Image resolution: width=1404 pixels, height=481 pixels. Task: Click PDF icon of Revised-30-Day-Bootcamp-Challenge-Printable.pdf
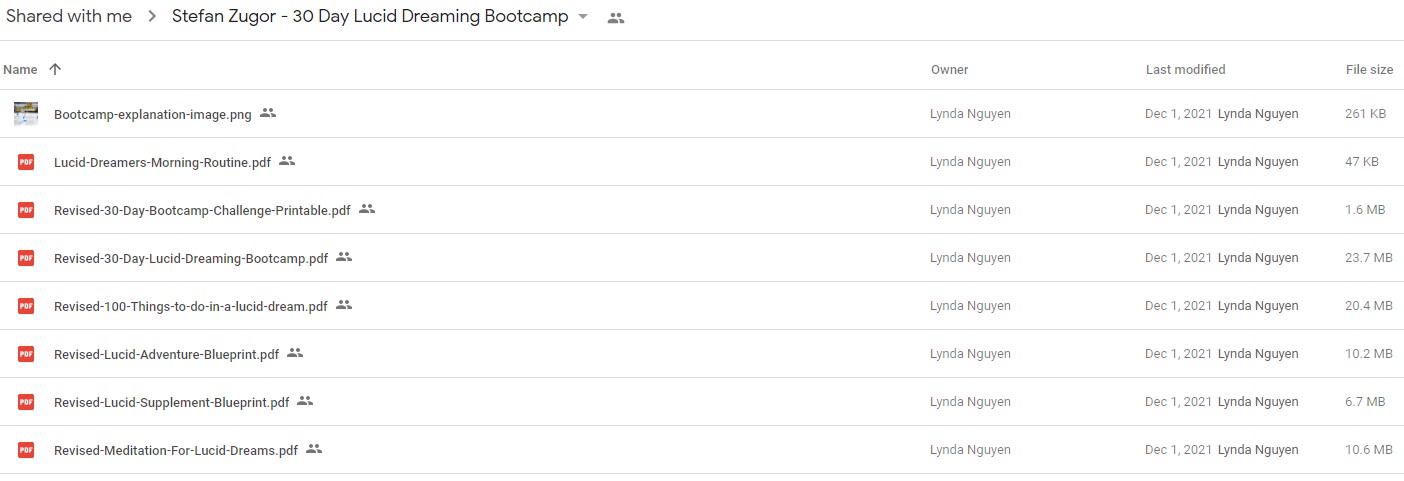tap(26, 210)
